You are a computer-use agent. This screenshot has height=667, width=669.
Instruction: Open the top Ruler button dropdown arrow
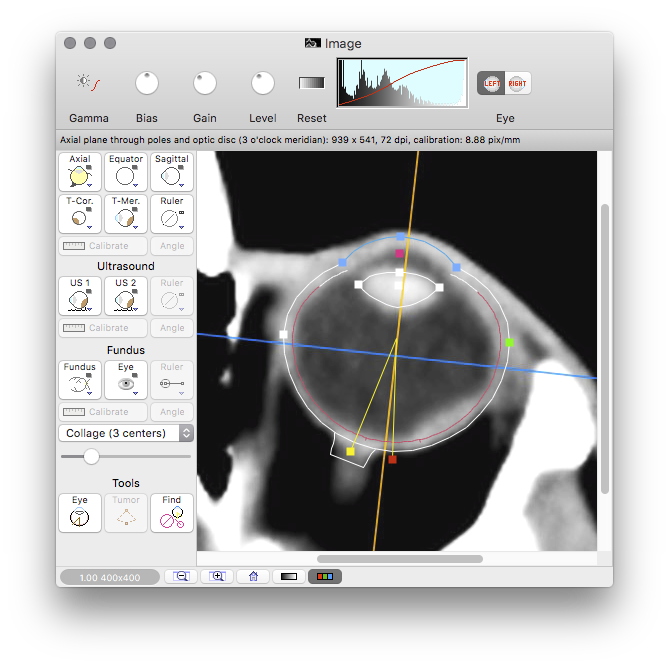point(181,227)
